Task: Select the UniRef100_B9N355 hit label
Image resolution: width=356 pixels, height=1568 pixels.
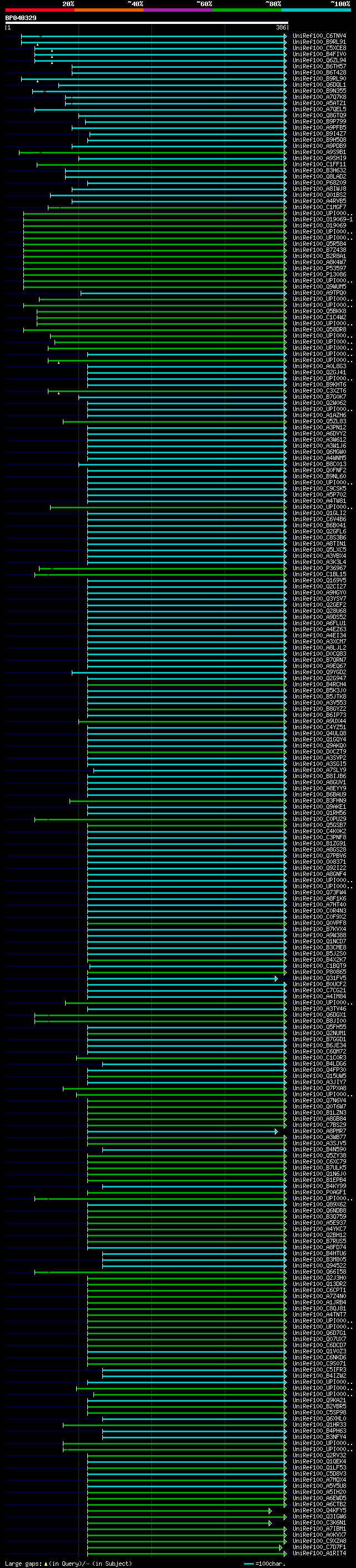Action: point(319,91)
